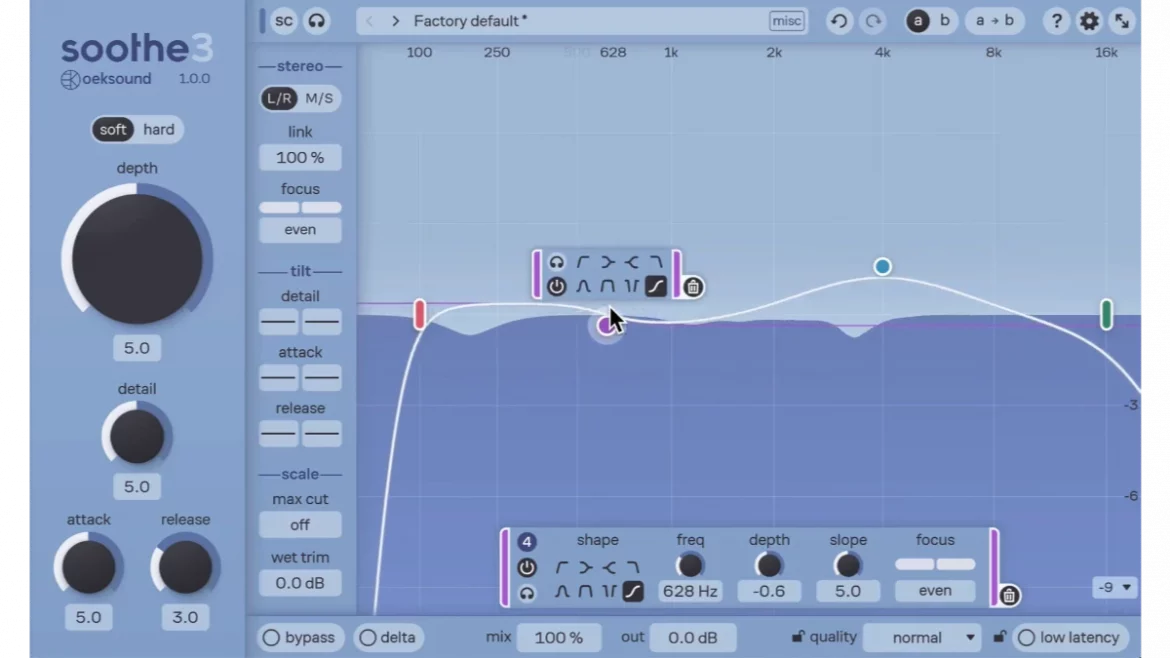Copy A to B state
This screenshot has height=658, width=1170.
click(995, 21)
